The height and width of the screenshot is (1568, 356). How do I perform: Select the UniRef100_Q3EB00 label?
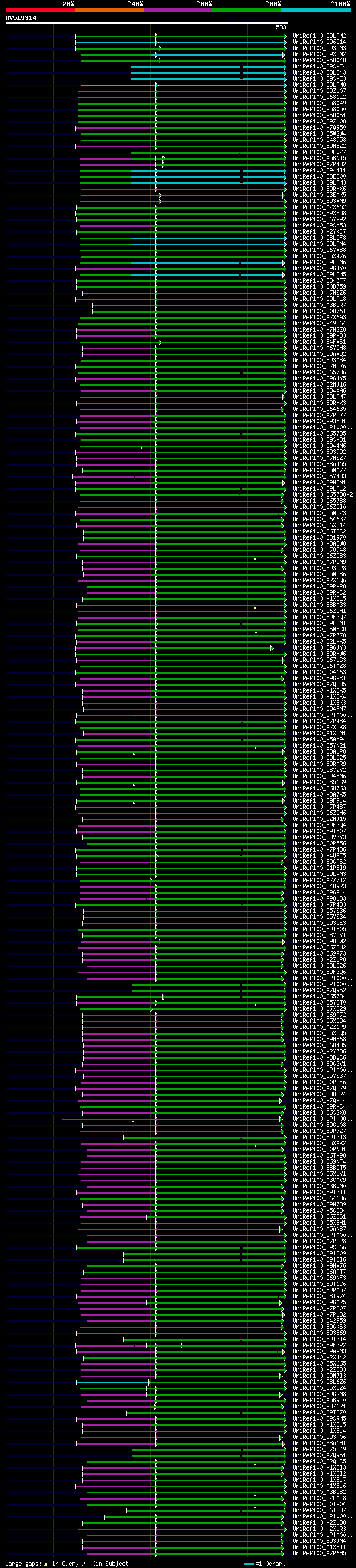click(x=319, y=176)
